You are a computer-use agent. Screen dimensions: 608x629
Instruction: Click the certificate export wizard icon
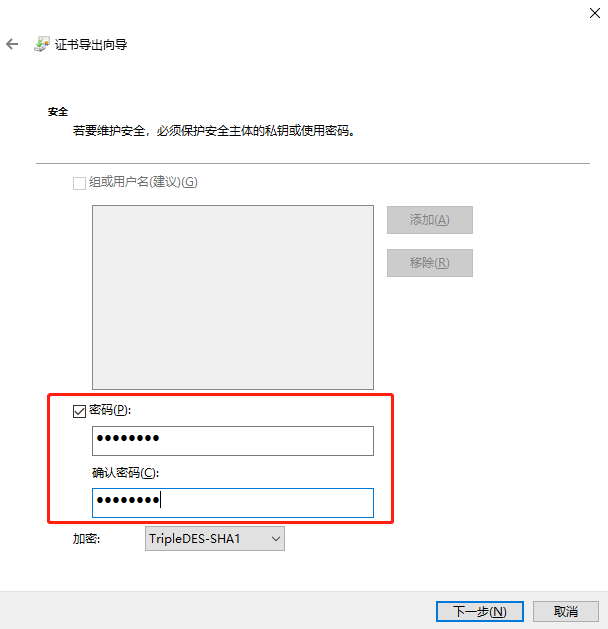(x=42, y=44)
